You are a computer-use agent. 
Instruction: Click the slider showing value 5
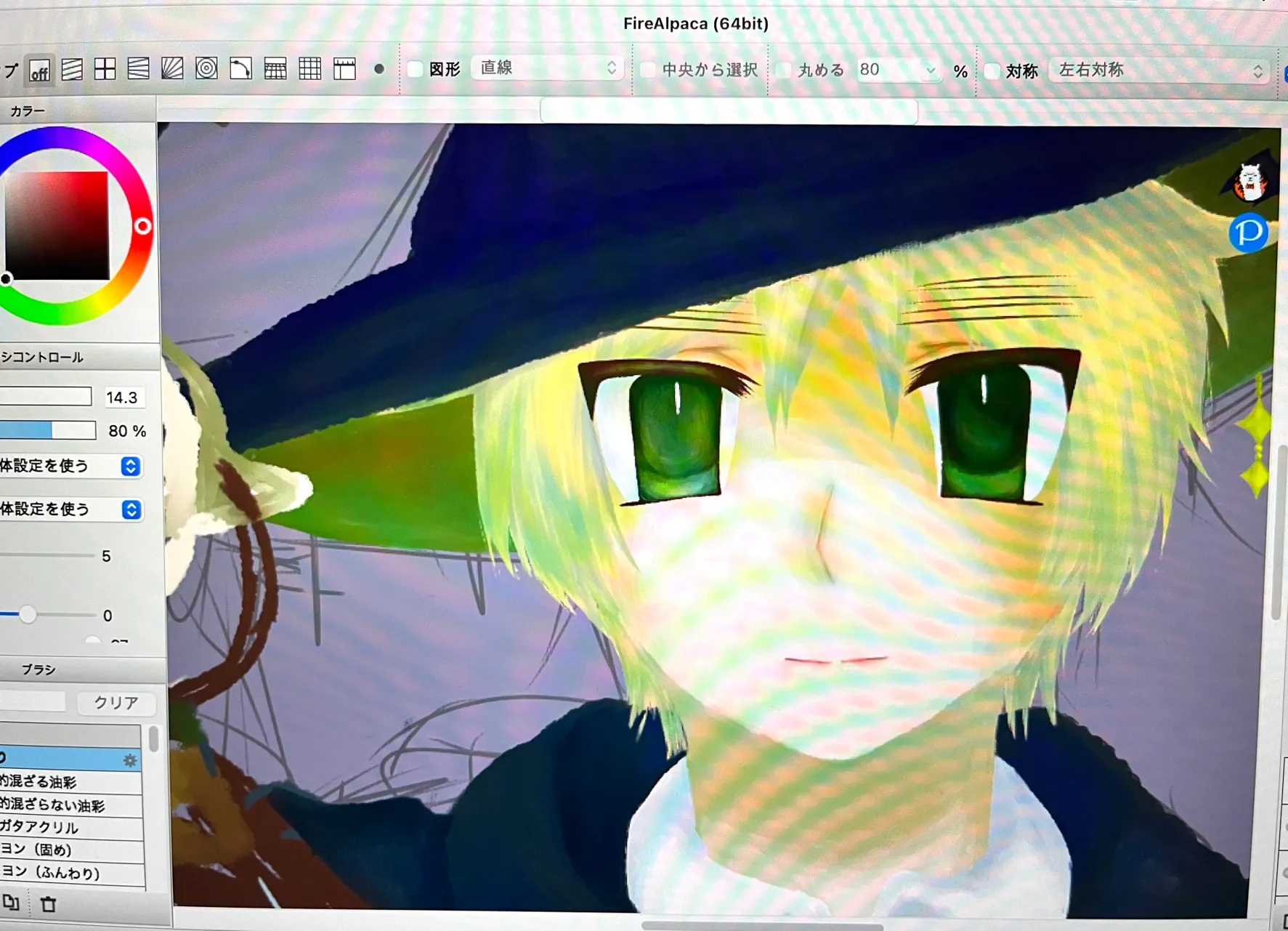click(x=48, y=555)
